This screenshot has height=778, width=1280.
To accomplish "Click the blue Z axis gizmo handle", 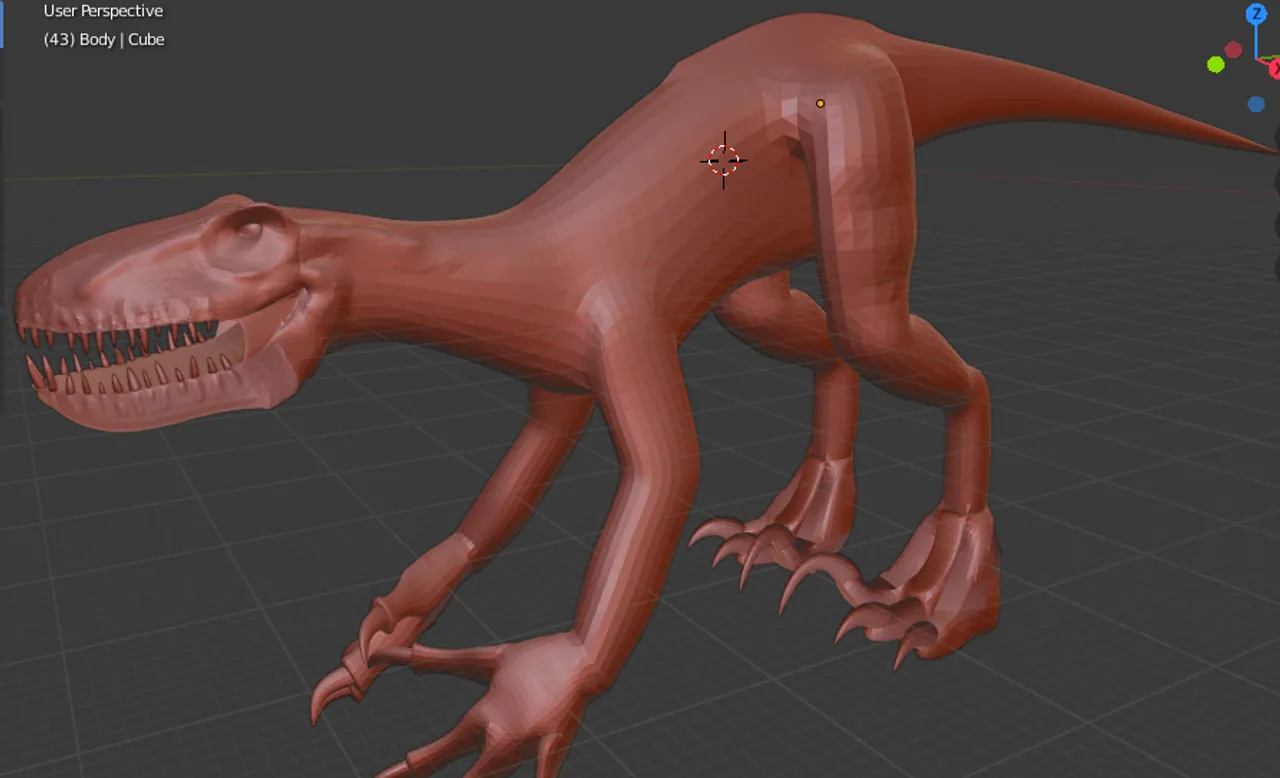I will click(1256, 14).
